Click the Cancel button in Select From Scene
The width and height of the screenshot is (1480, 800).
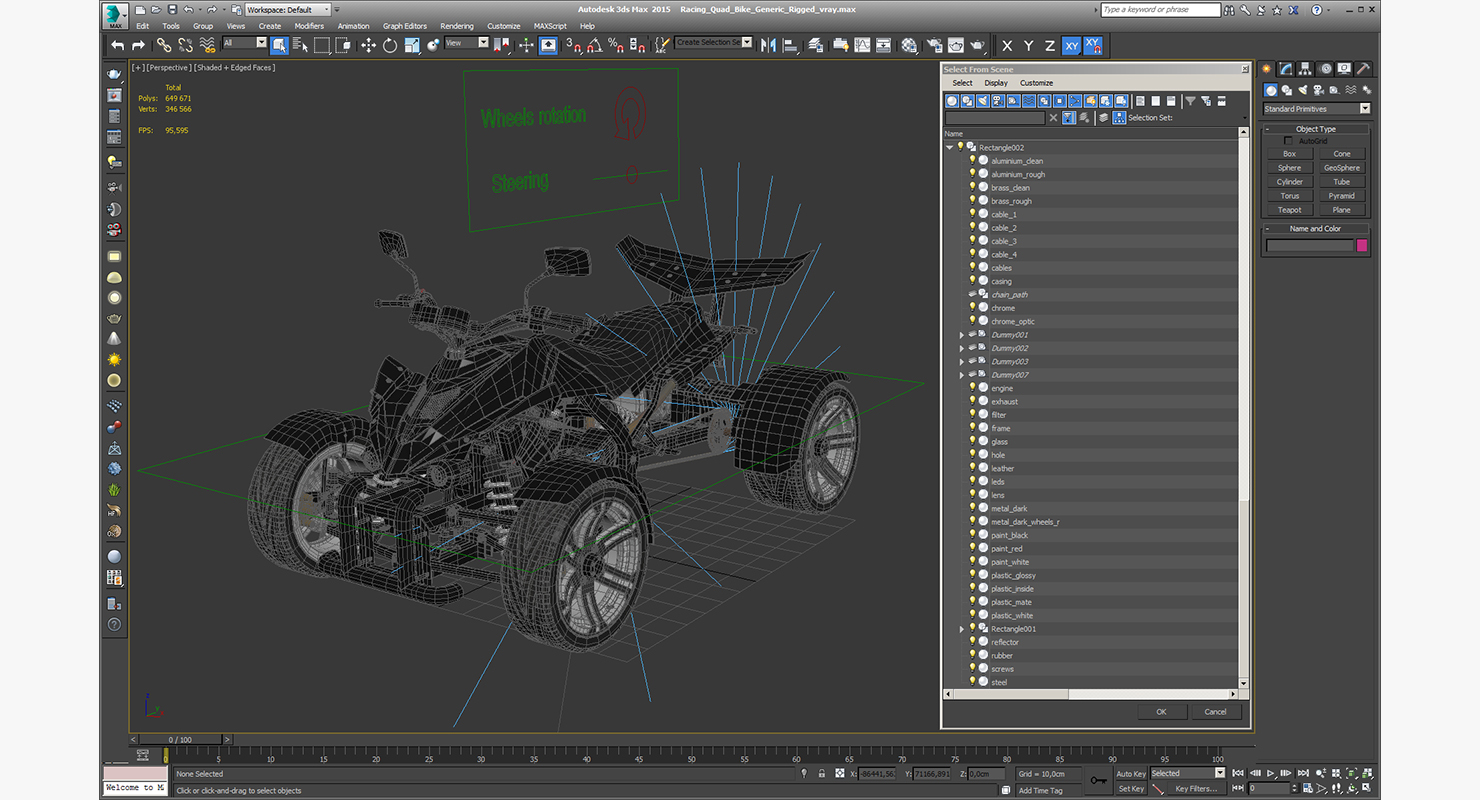[1215, 712]
